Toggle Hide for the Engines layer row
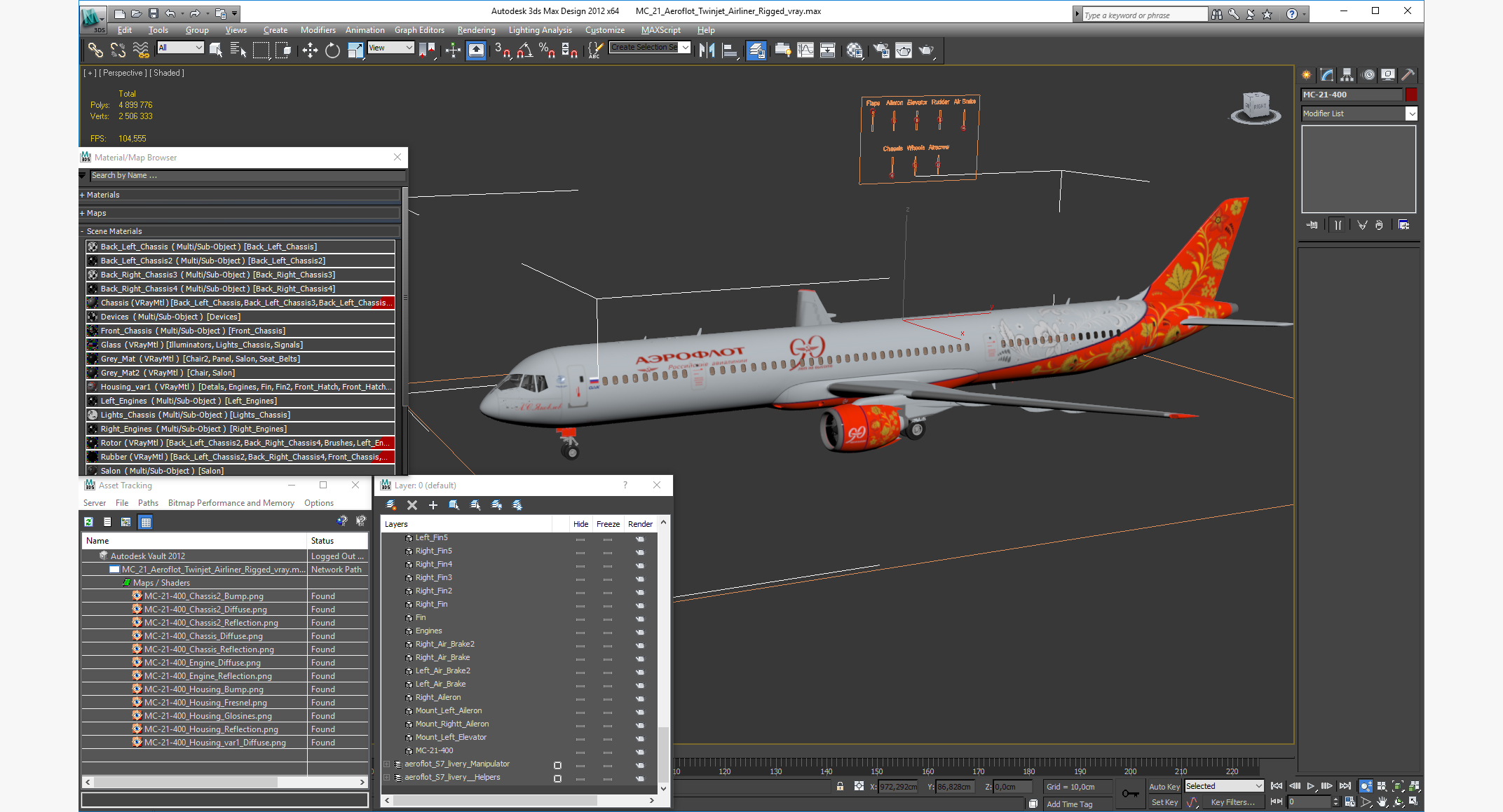 click(580, 631)
